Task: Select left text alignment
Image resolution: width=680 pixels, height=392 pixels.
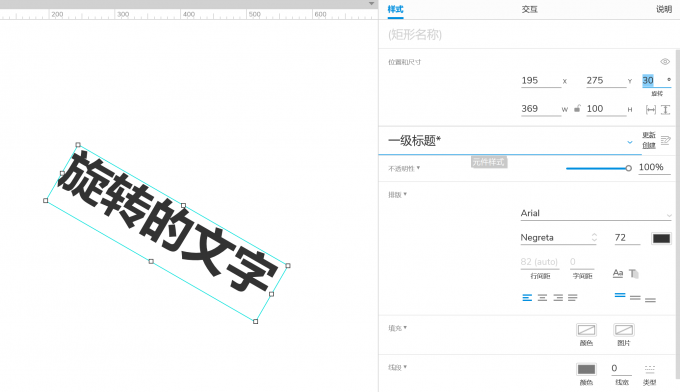Action: pyautogui.click(x=527, y=297)
